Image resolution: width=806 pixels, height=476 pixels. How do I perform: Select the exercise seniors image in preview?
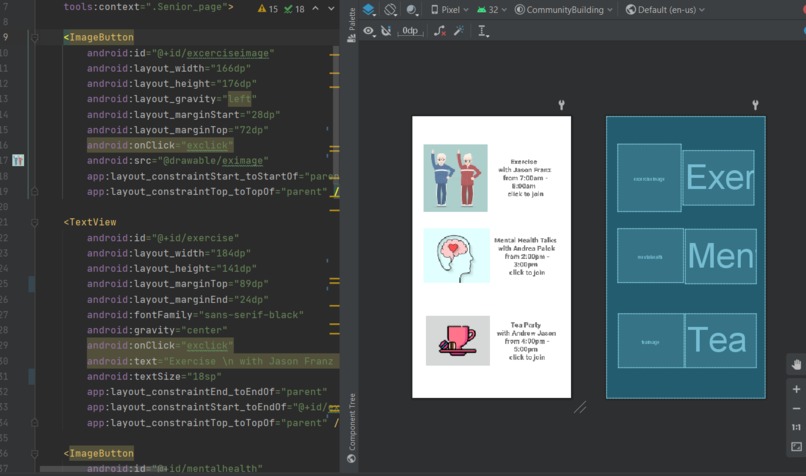click(x=455, y=178)
